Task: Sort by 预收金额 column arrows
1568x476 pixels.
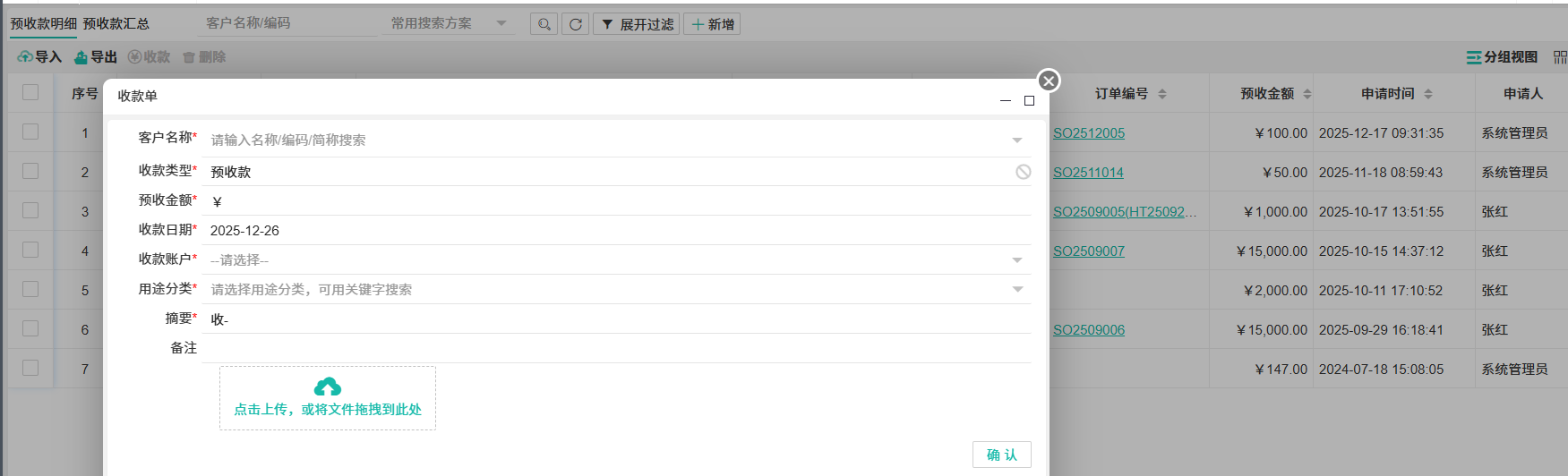Action: [1307, 94]
